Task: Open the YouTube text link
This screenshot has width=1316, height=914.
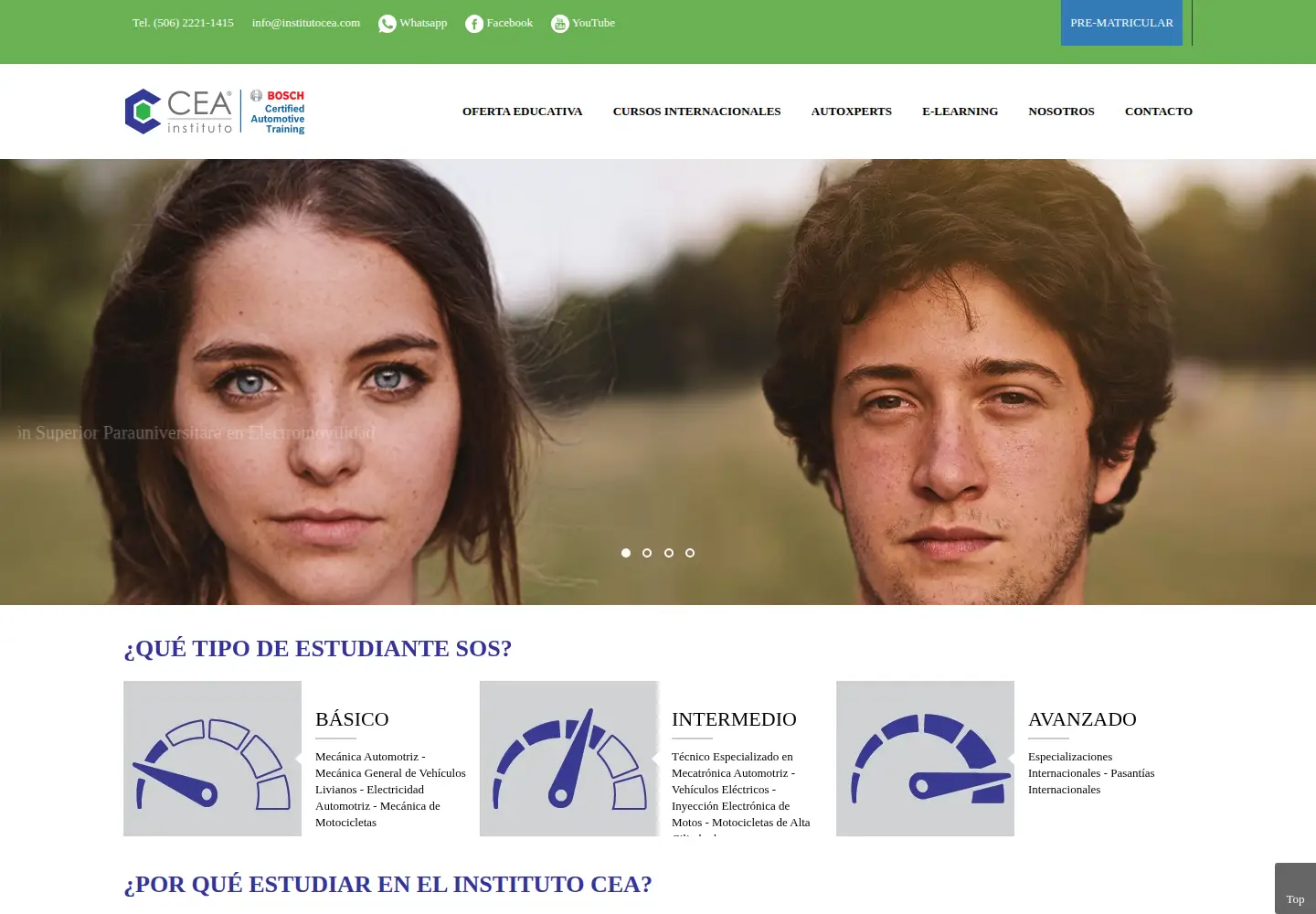Action: pos(593,23)
